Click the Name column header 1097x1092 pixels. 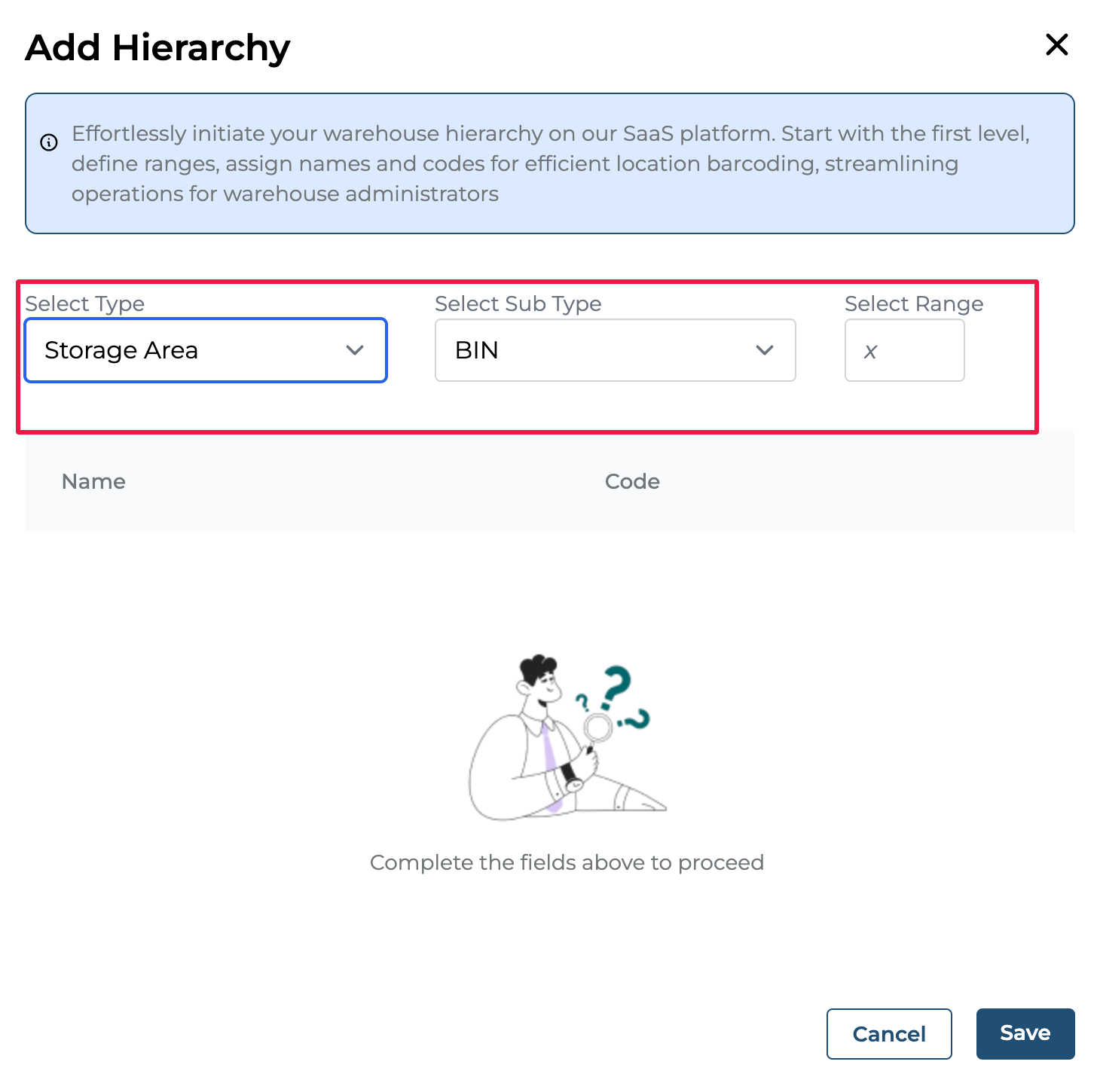[x=93, y=481]
